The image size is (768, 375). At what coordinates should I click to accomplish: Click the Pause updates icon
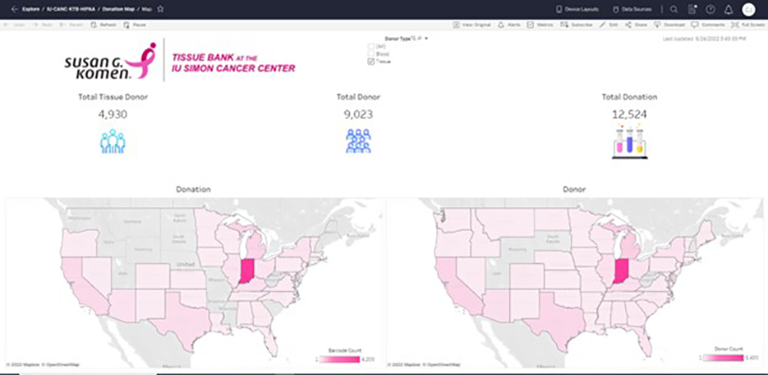point(127,24)
